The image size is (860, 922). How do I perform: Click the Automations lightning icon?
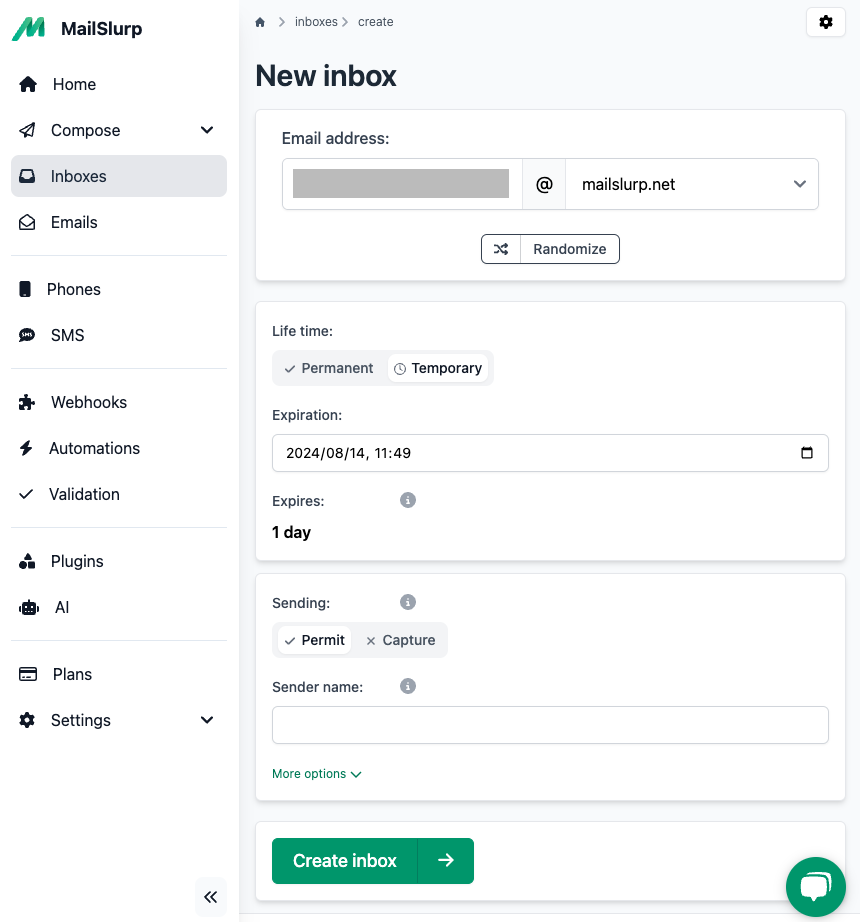click(x=26, y=448)
